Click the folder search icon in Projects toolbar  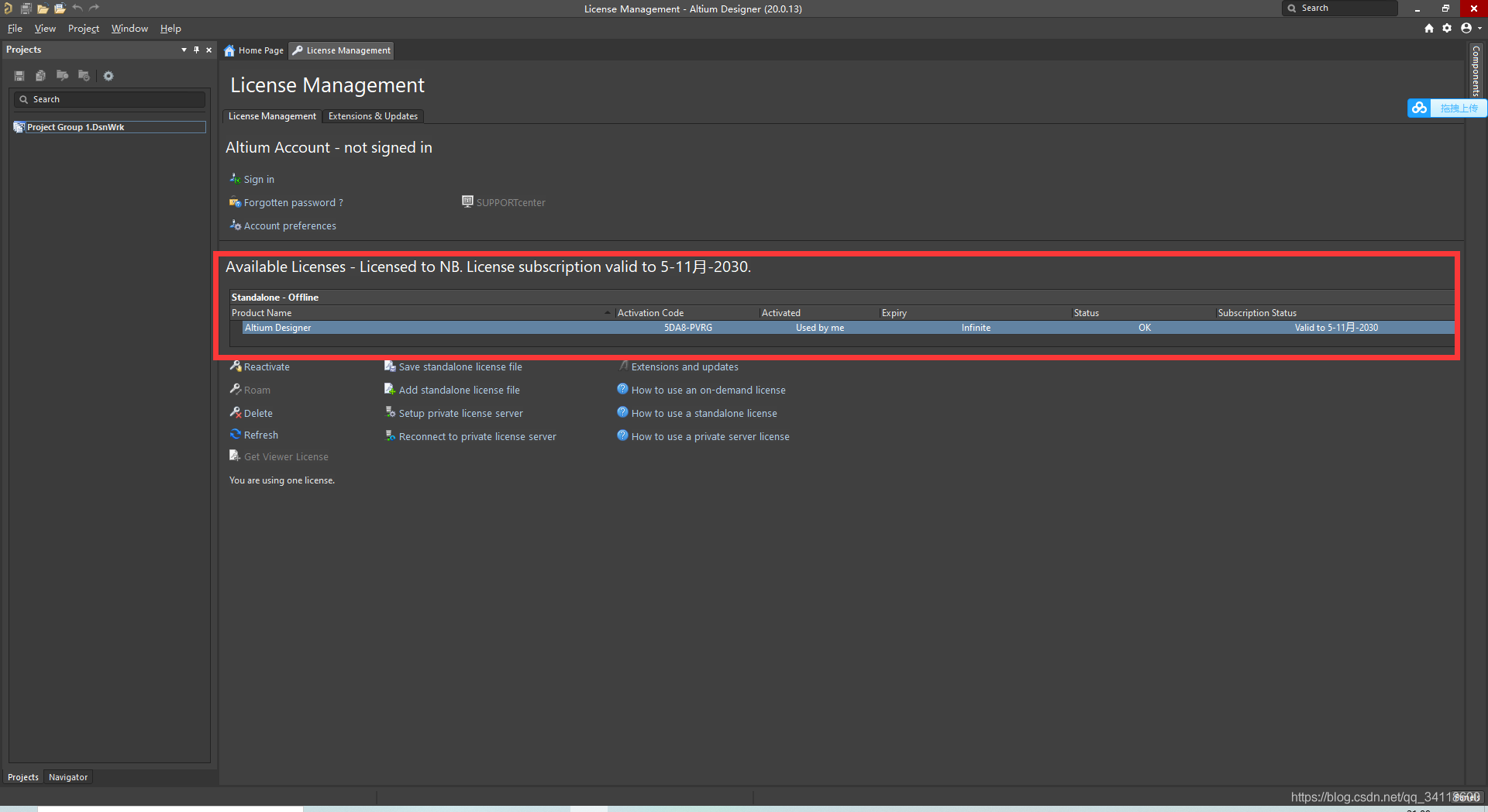[63, 76]
